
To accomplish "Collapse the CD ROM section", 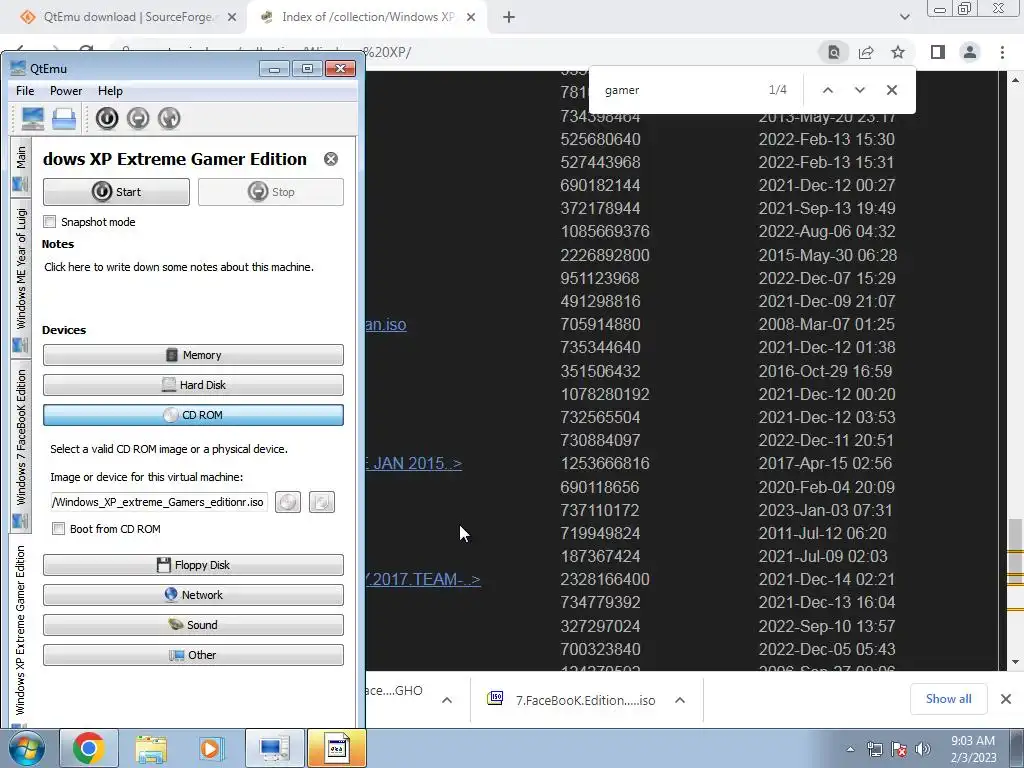I will pyautogui.click(x=193, y=415).
